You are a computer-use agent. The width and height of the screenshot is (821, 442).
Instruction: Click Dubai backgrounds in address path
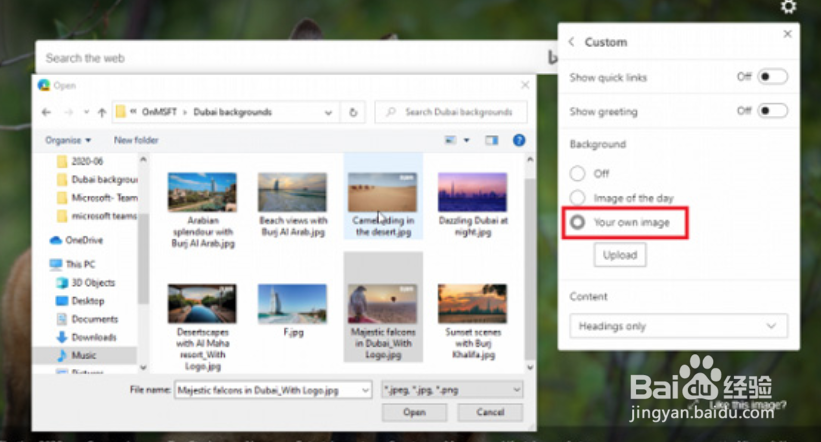click(232, 112)
